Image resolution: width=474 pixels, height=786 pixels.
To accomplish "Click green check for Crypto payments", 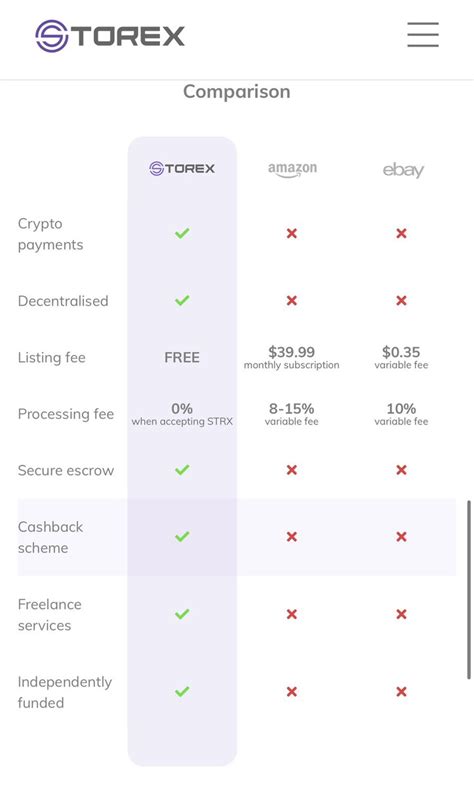I will (182, 233).
